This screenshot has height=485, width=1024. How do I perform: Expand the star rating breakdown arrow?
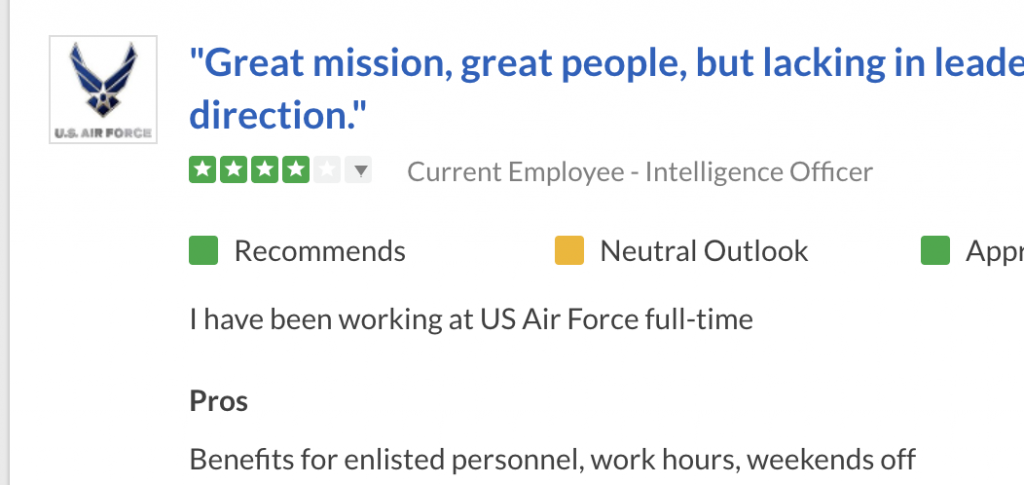pyautogui.click(x=360, y=171)
